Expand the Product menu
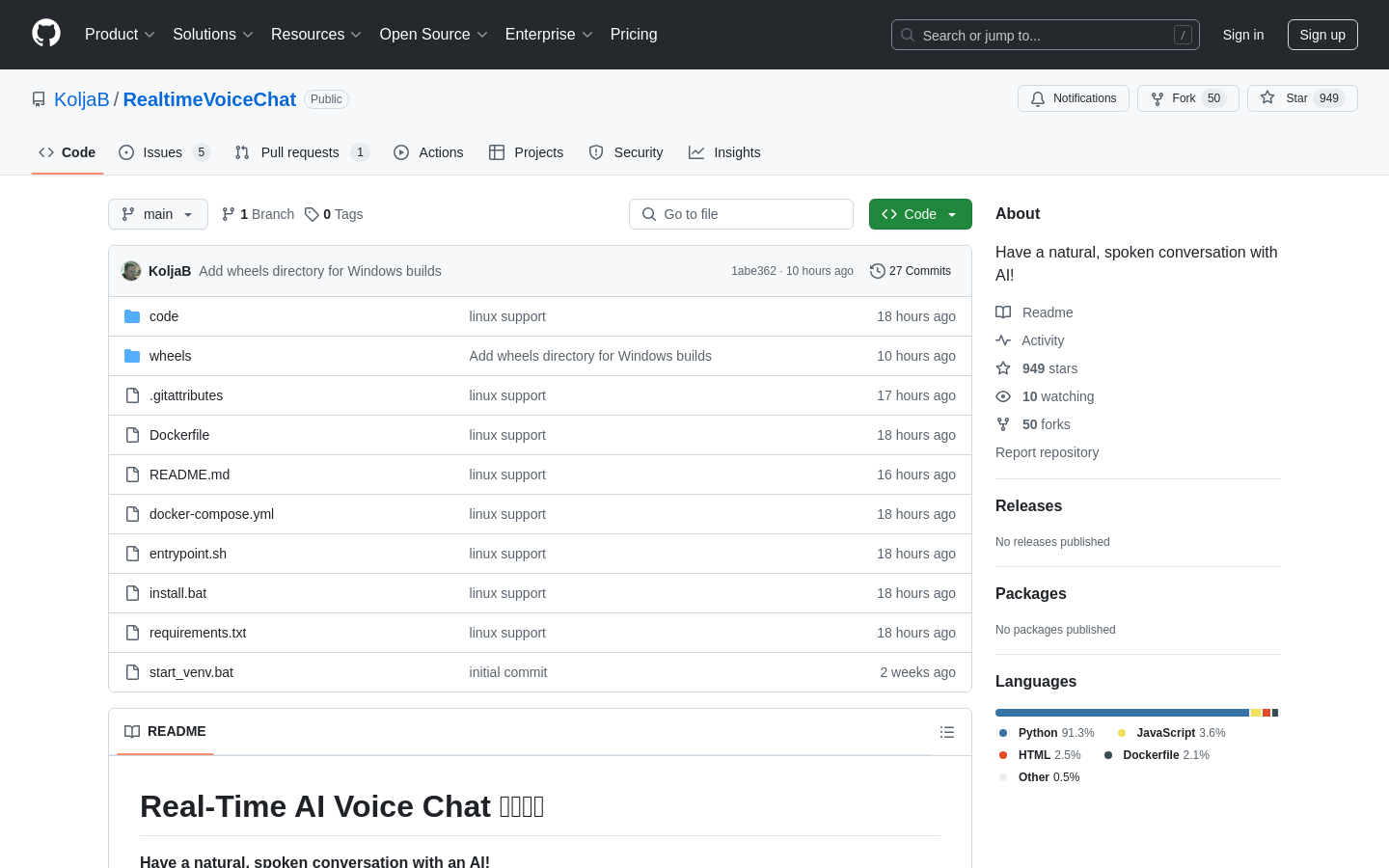Viewport: 1389px width, 868px height. [x=120, y=35]
